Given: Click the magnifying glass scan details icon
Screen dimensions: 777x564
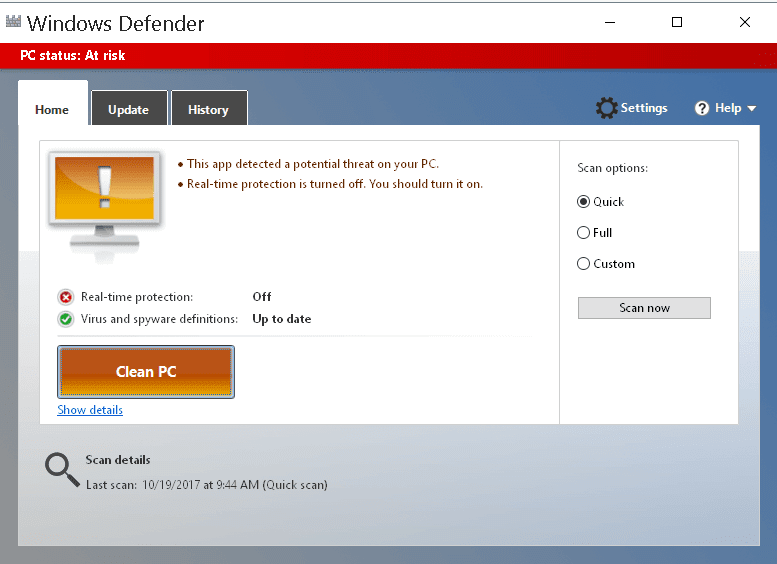Looking at the screenshot, I should pyautogui.click(x=62, y=470).
